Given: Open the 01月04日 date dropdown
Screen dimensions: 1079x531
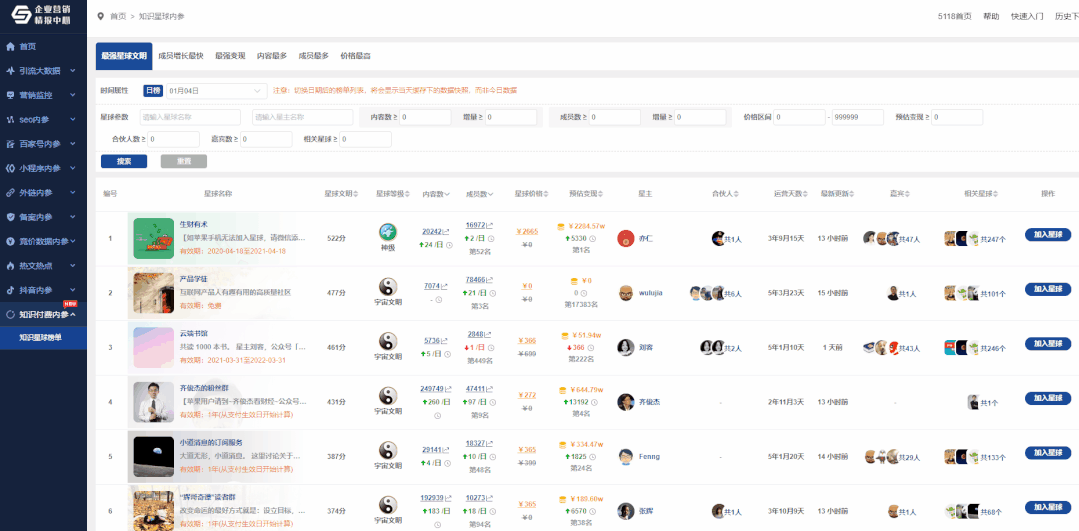Looking at the screenshot, I should (x=216, y=90).
